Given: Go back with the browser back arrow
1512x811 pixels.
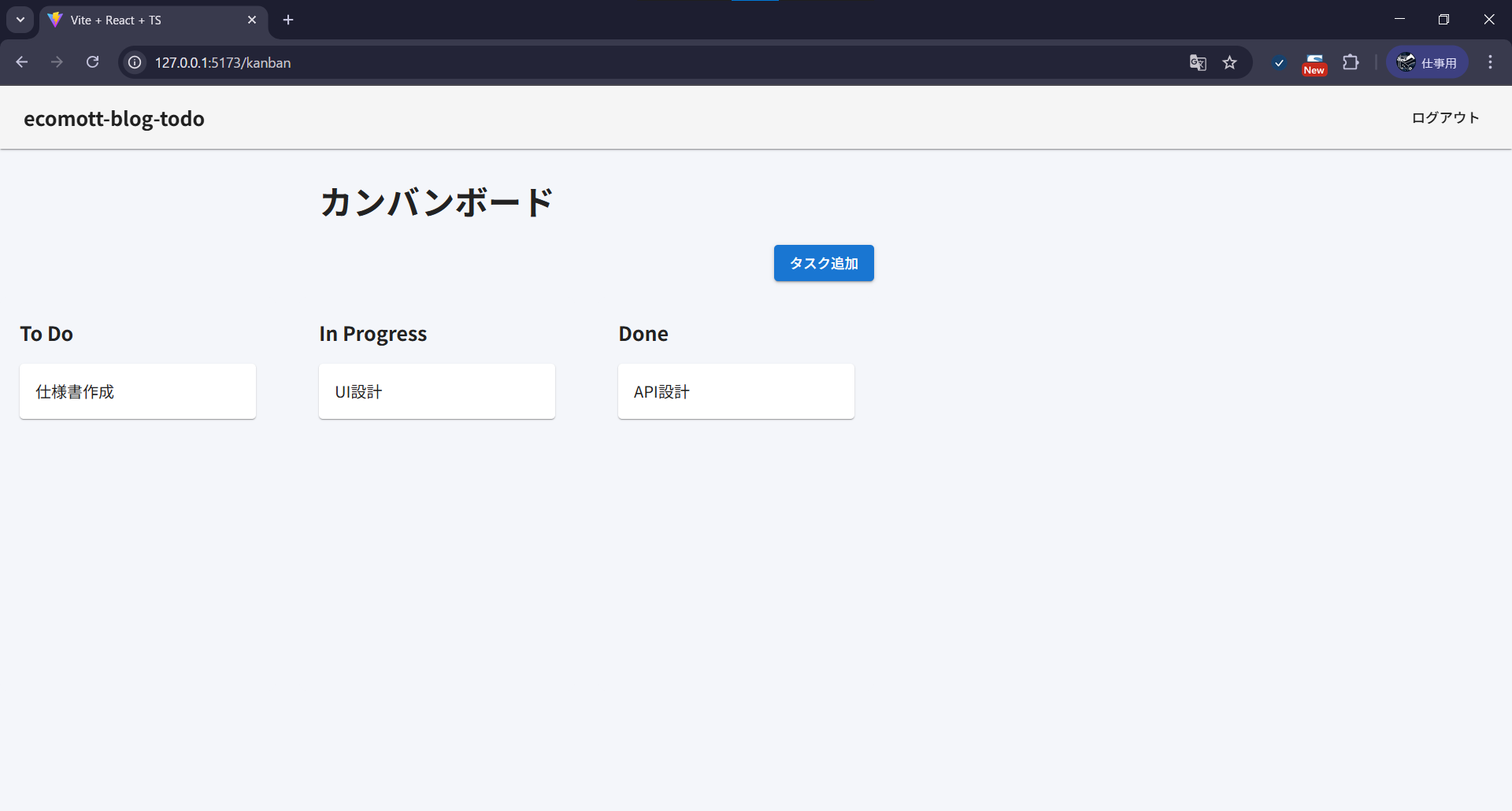Looking at the screenshot, I should 21,62.
